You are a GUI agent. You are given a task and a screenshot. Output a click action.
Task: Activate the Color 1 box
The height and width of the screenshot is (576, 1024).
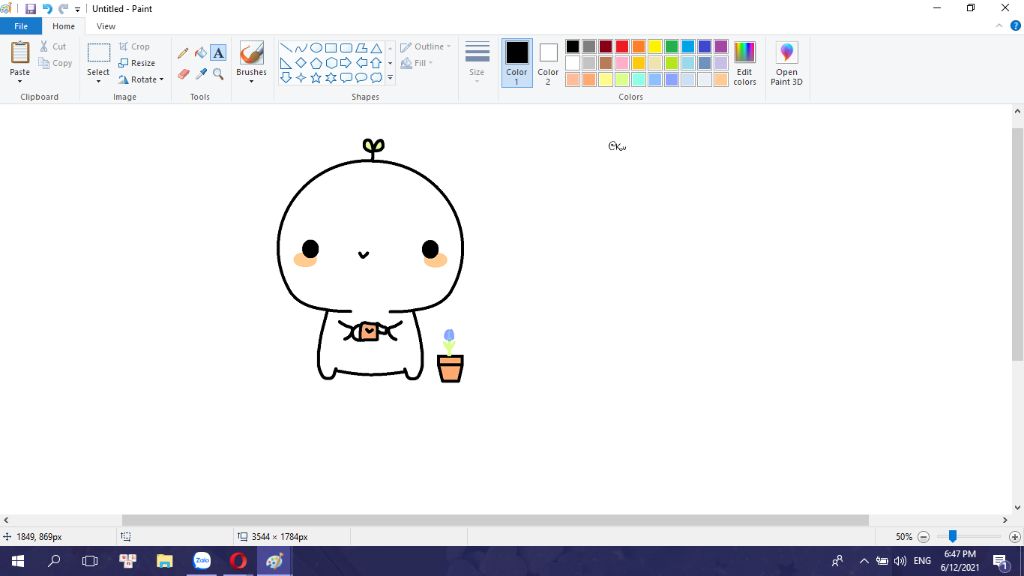point(517,63)
